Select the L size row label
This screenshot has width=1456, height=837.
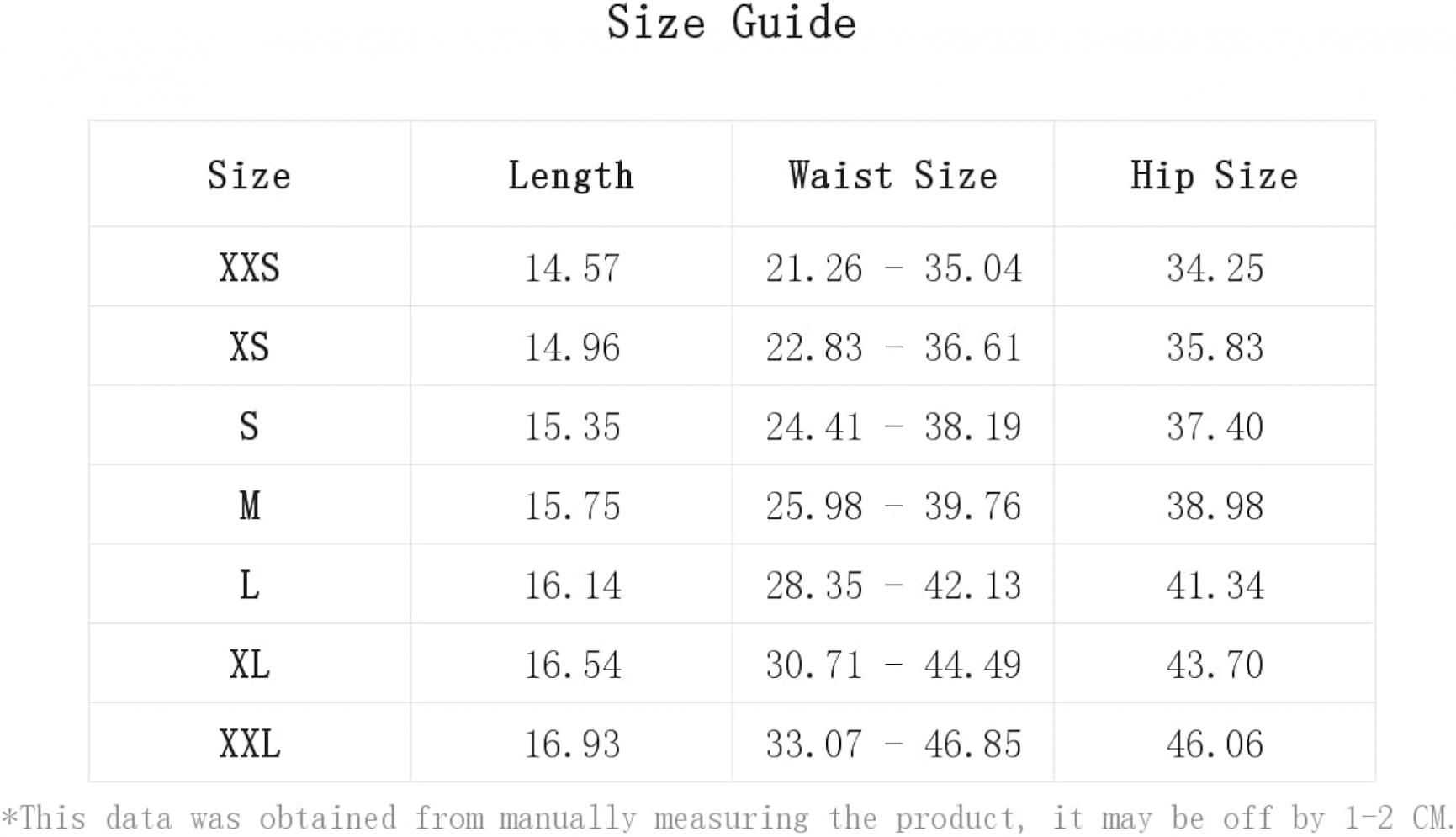coord(249,585)
